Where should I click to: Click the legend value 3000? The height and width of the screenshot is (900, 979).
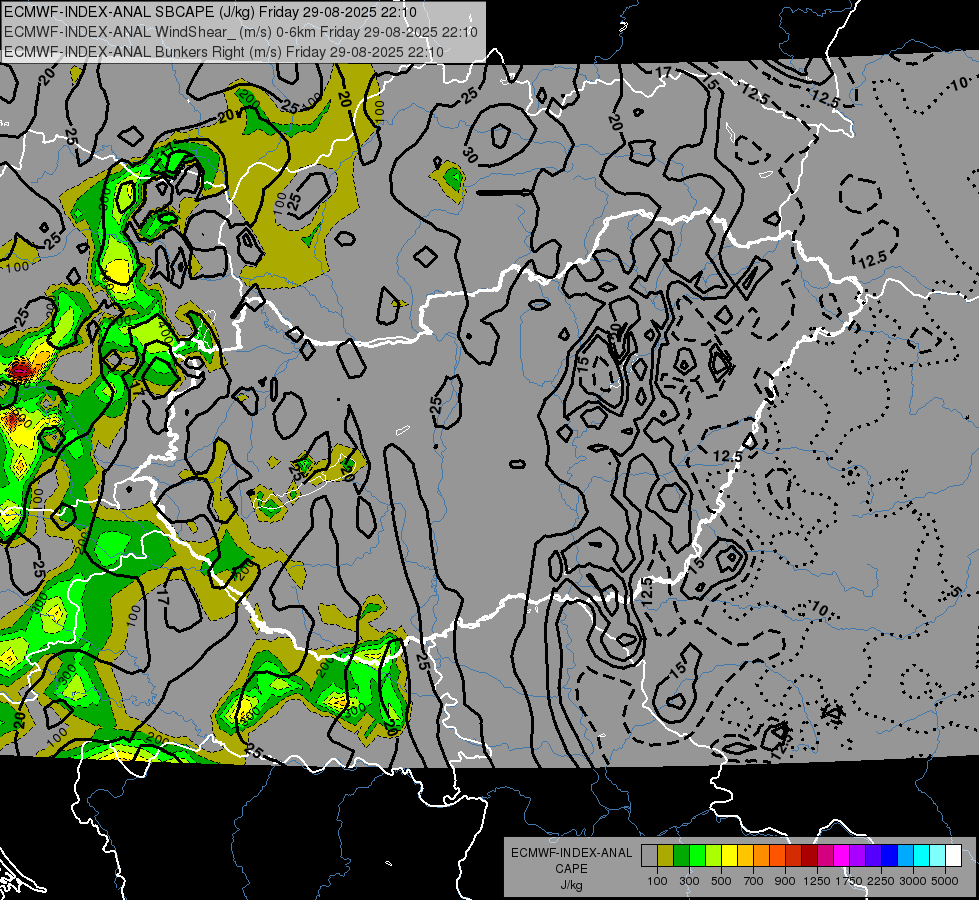click(x=913, y=881)
